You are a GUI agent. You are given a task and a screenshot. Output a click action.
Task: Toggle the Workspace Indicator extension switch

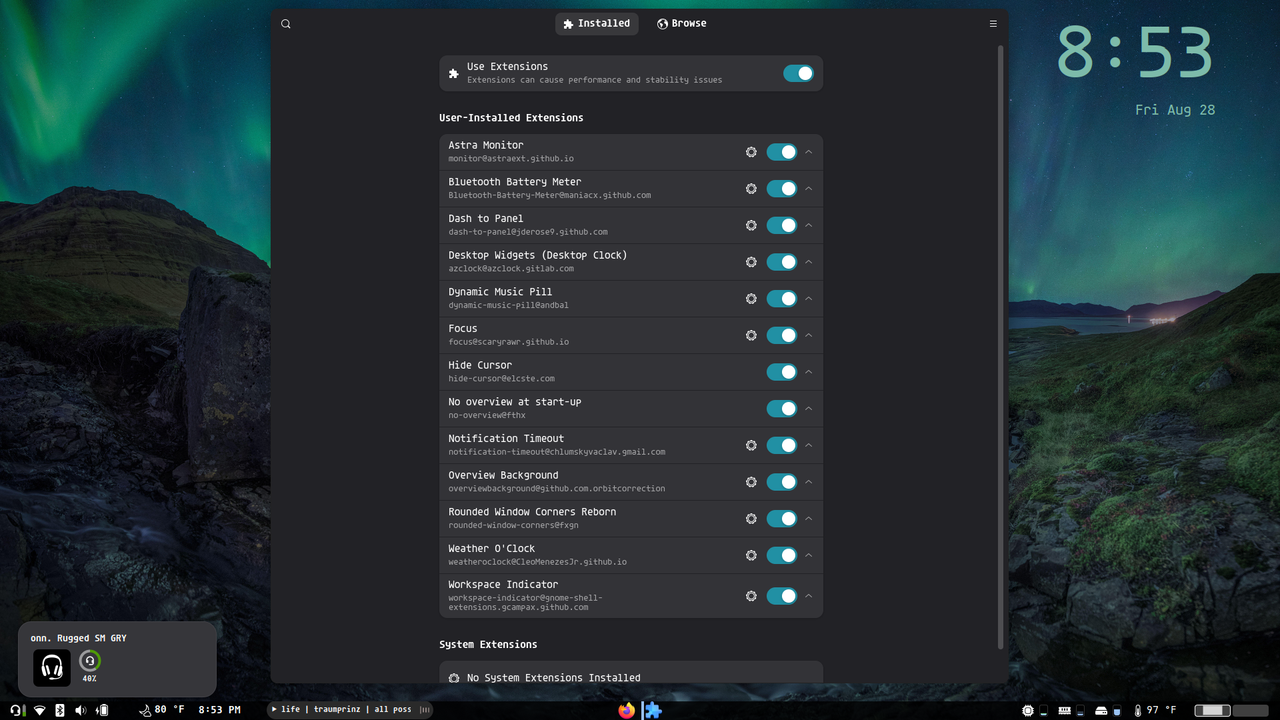(x=782, y=596)
